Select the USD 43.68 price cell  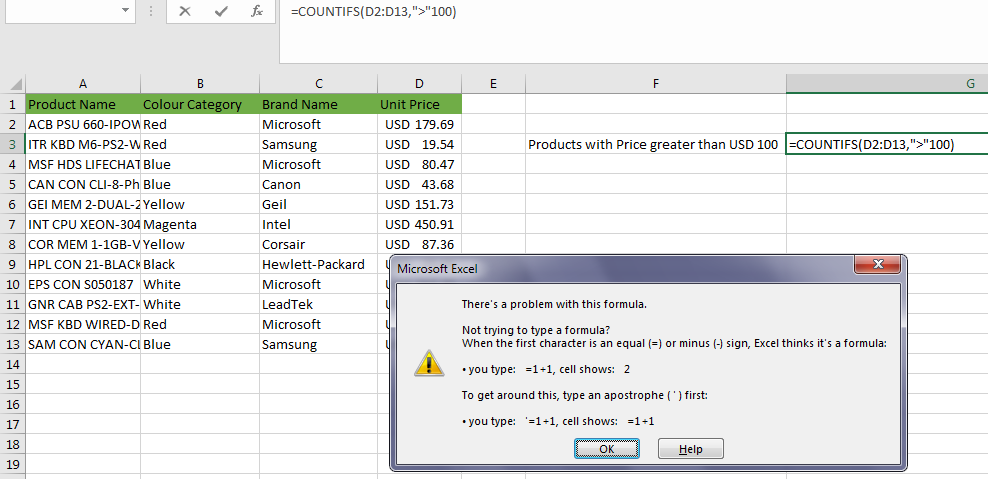point(420,185)
